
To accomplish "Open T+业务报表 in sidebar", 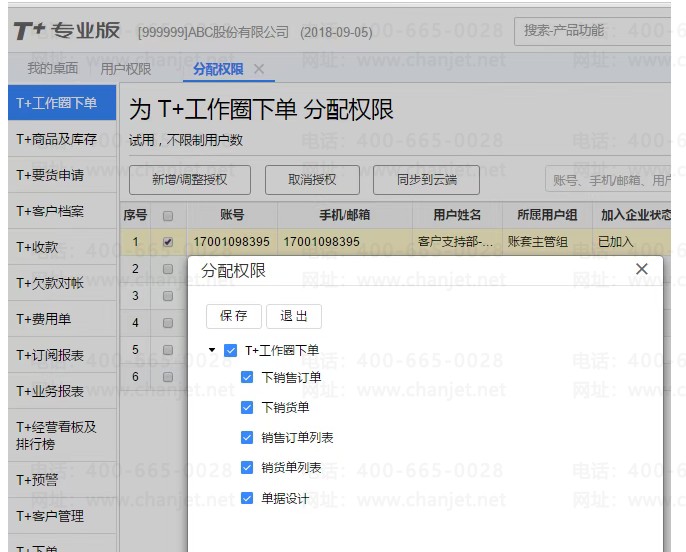I will tap(62, 391).
